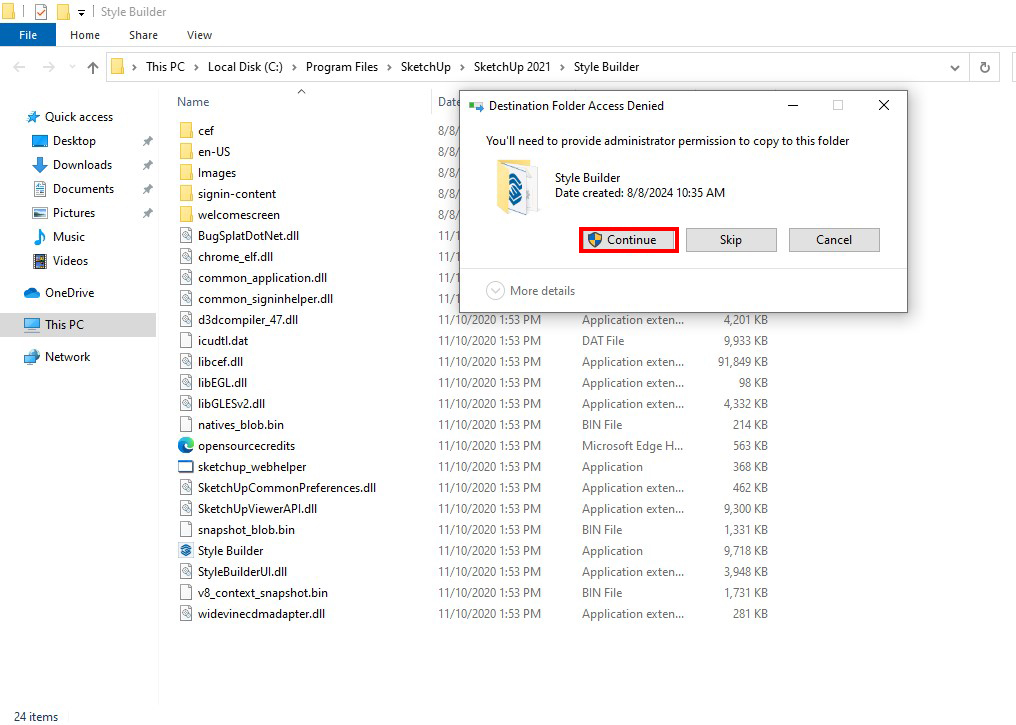Click the Up directory arrow

point(93,67)
